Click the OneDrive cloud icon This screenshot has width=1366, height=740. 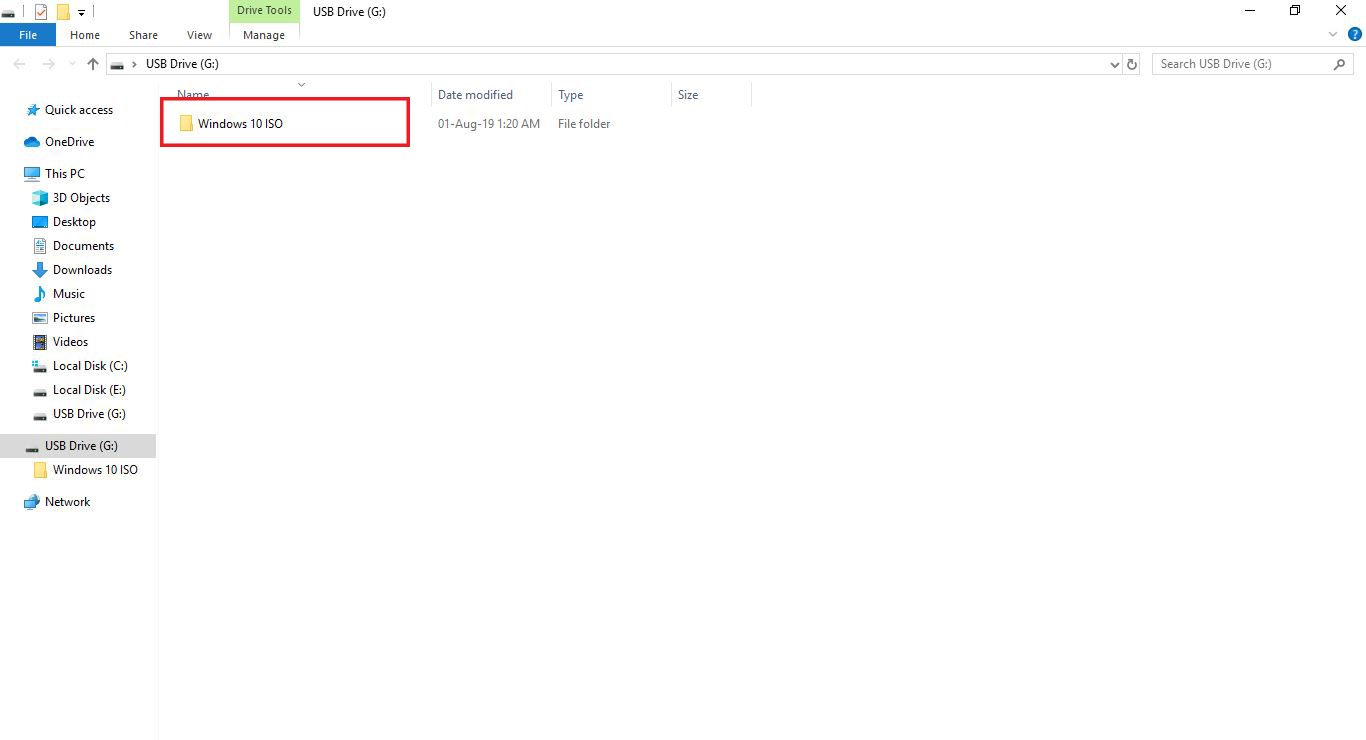[32, 142]
